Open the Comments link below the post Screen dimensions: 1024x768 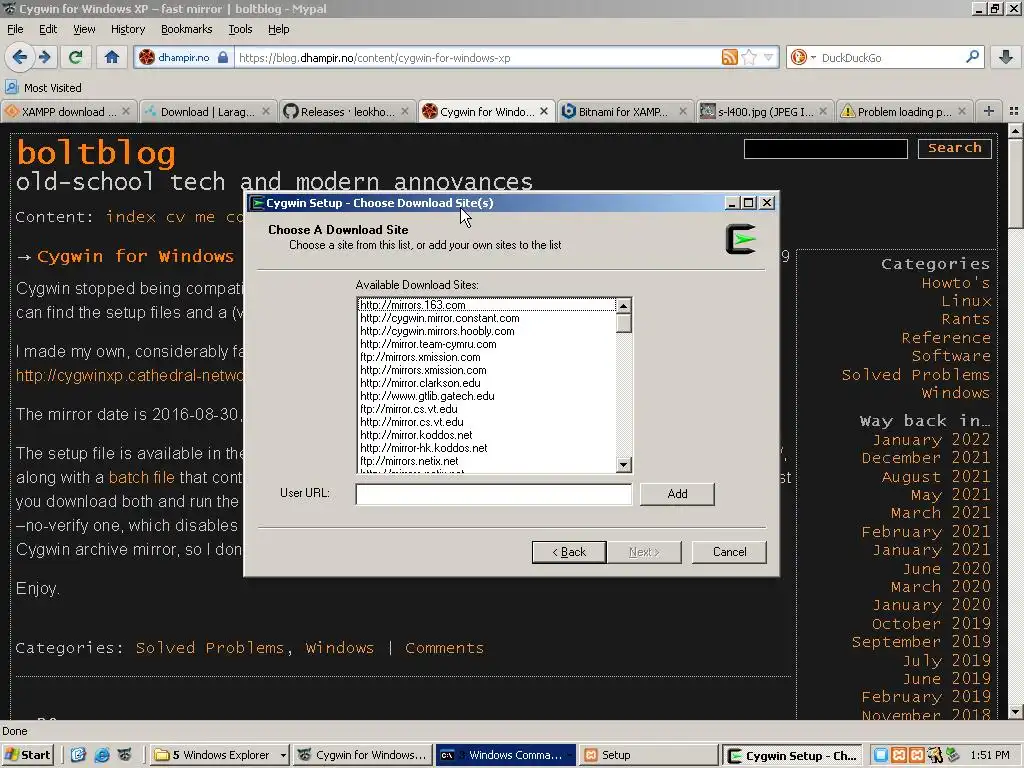coord(444,647)
